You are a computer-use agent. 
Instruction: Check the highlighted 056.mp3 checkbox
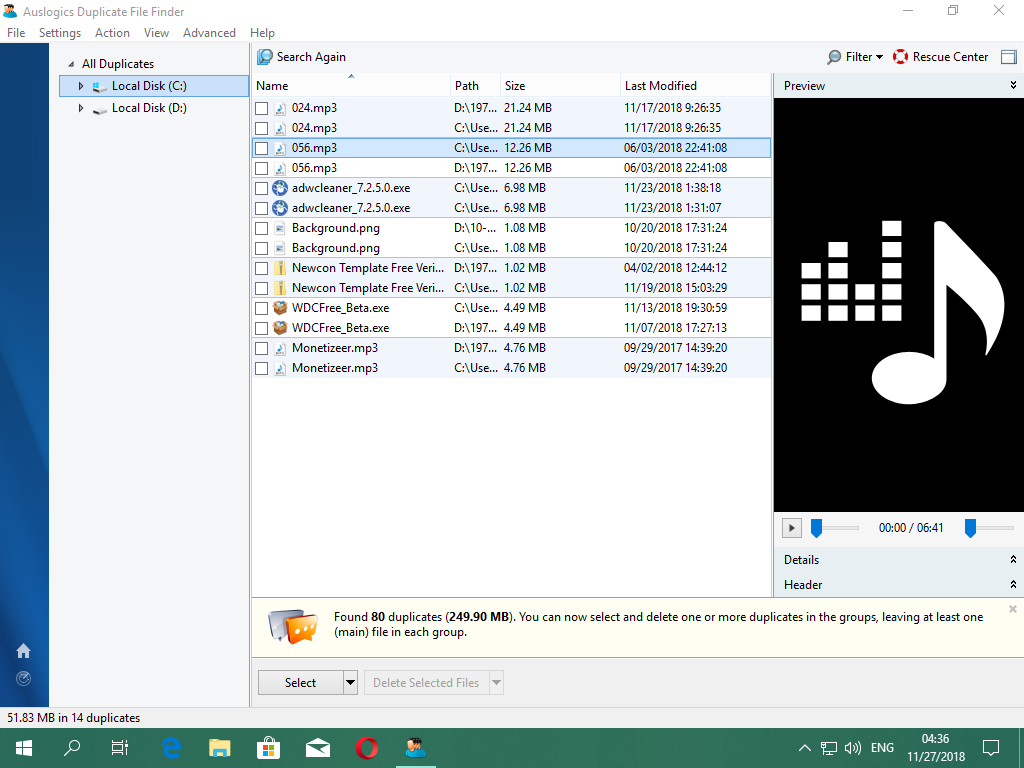[x=261, y=148]
